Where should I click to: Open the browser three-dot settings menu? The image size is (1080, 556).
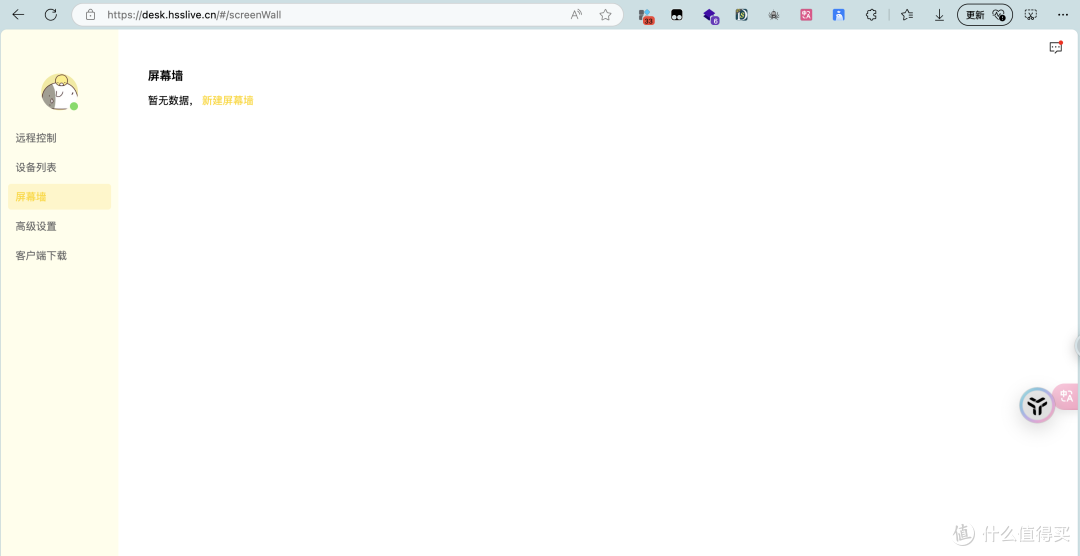1063,14
